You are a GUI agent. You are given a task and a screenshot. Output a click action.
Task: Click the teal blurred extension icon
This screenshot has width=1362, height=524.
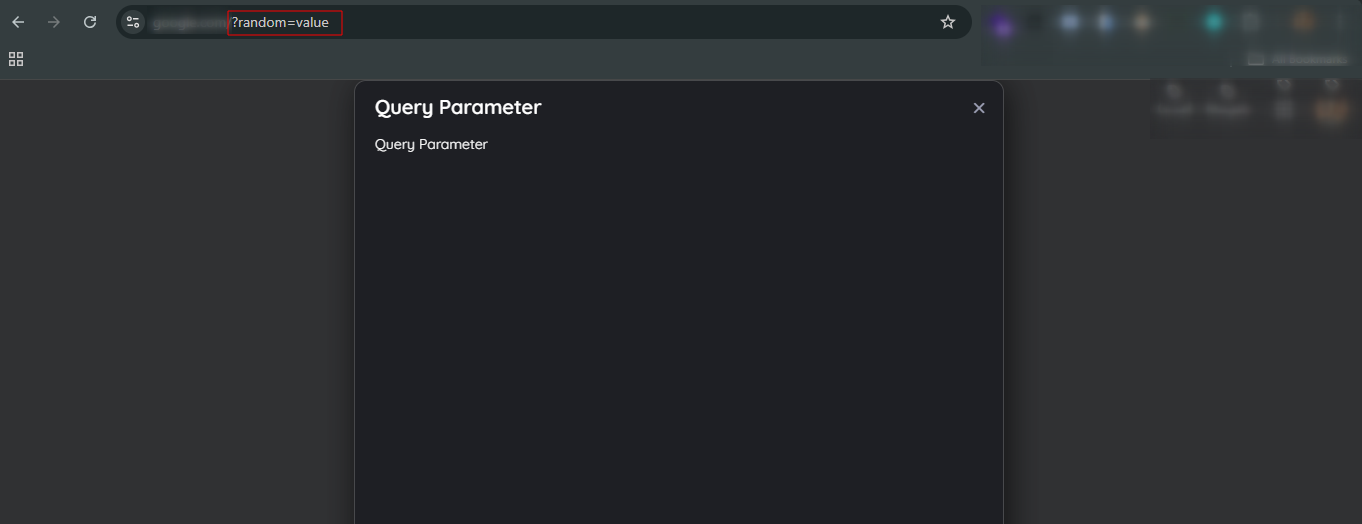coord(1214,22)
